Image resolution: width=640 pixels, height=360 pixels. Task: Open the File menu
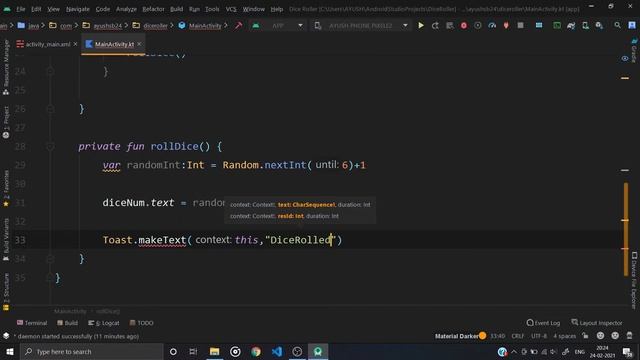click(x=21, y=9)
